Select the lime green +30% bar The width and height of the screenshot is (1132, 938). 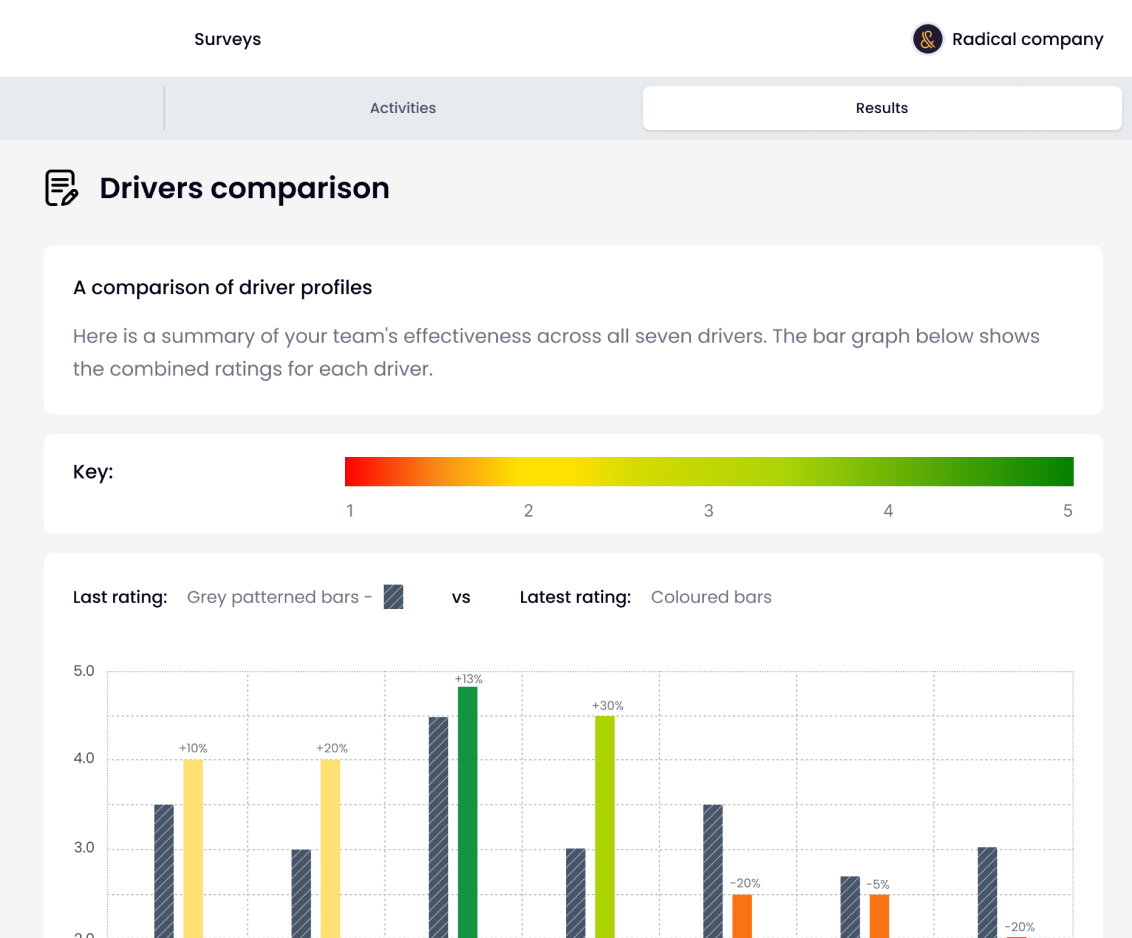click(604, 825)
